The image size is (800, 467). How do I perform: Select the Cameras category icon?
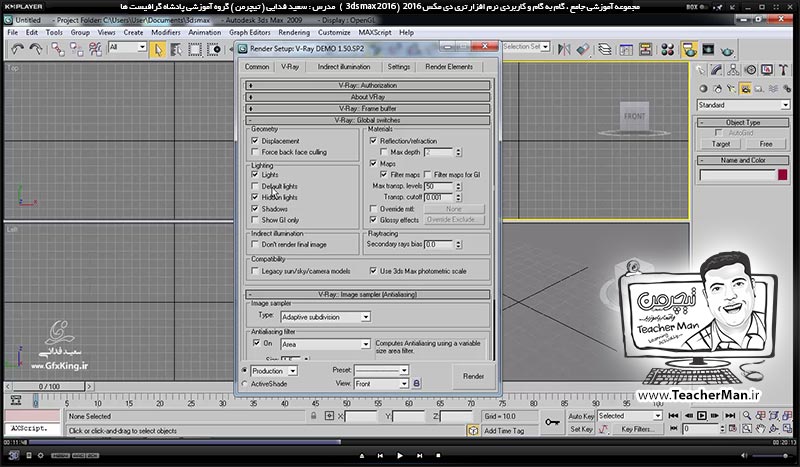click(745, 89)
